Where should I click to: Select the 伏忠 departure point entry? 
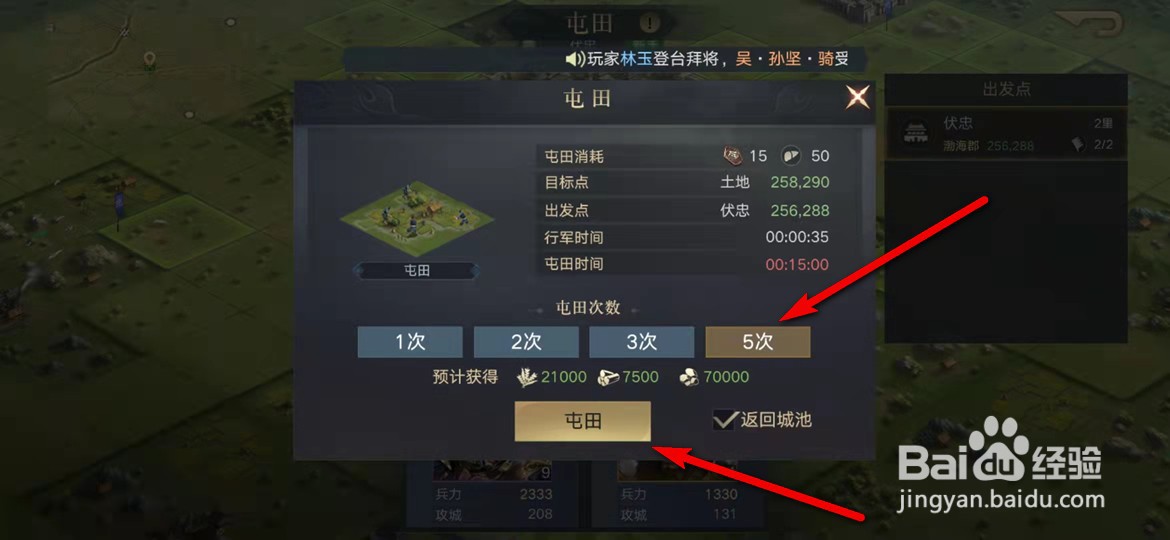point(1006,134)
